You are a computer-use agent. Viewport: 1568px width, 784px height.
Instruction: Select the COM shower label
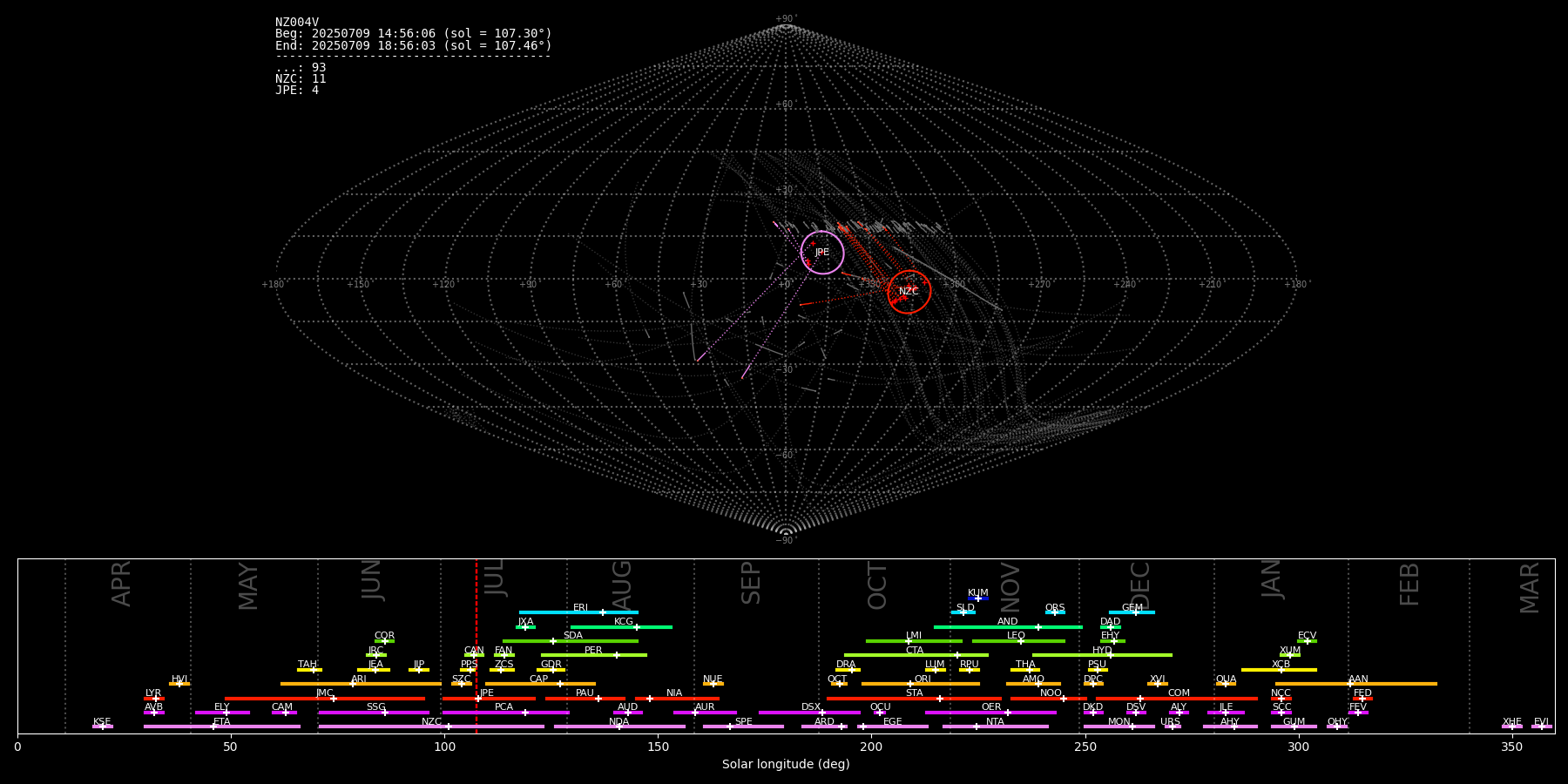click(x=1179, y=693)
